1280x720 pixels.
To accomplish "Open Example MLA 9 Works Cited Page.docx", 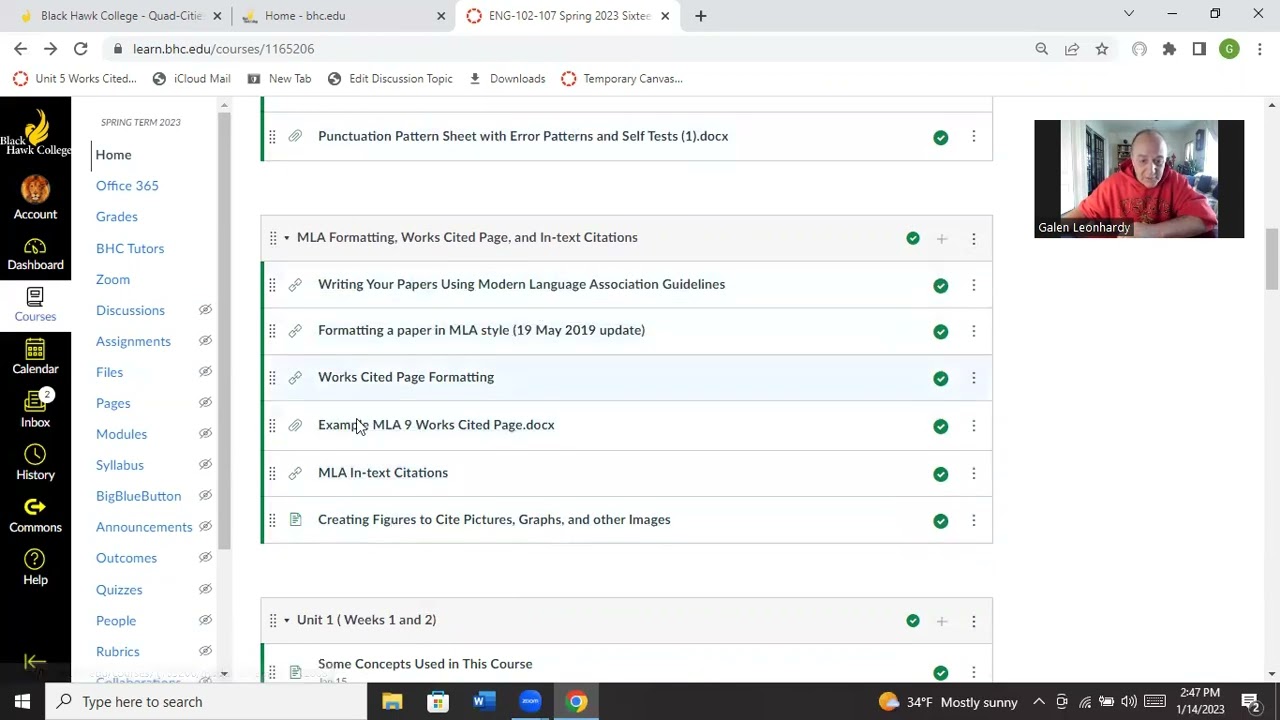I will (436, 424).
